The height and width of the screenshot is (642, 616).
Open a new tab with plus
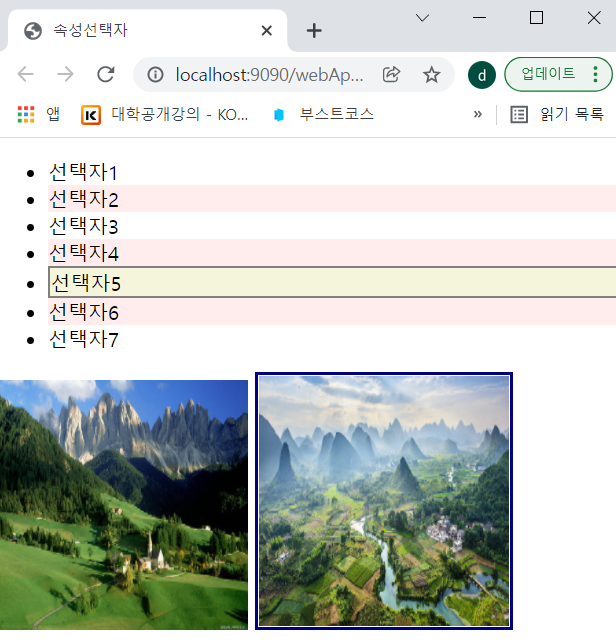(x=314, y=31)
